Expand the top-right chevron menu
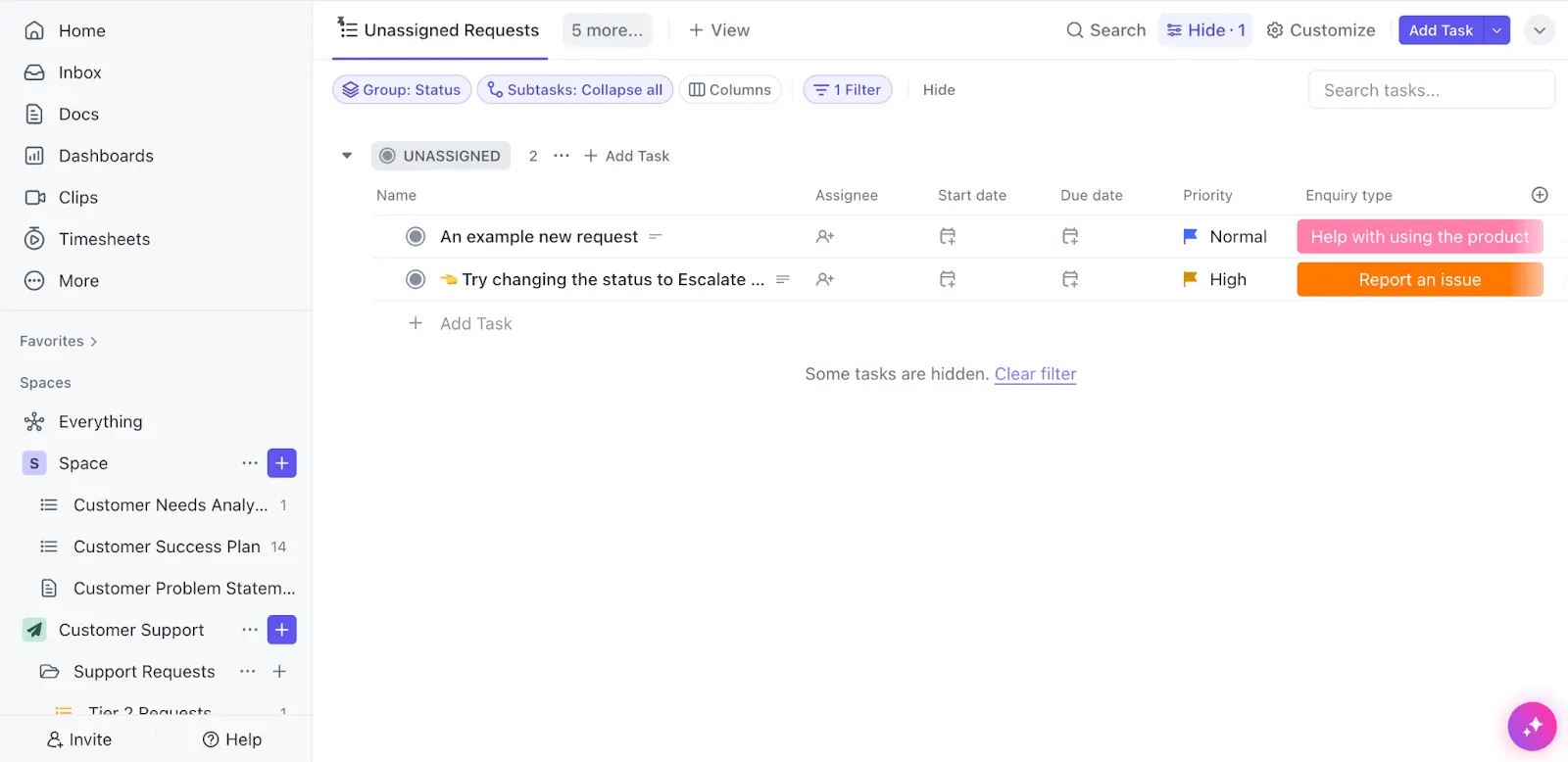 point(1540,30)
